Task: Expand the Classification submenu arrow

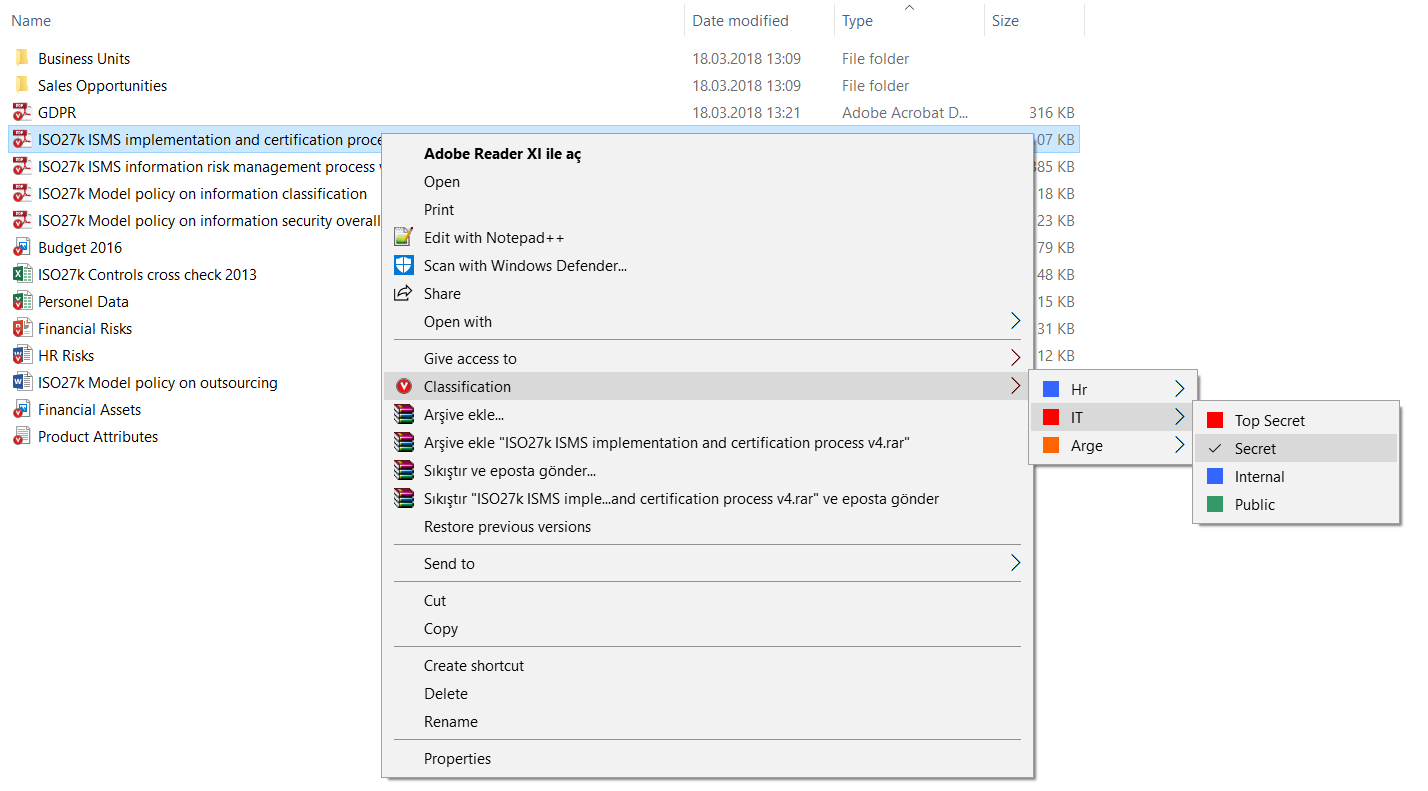Action: tap(1015, 386)
